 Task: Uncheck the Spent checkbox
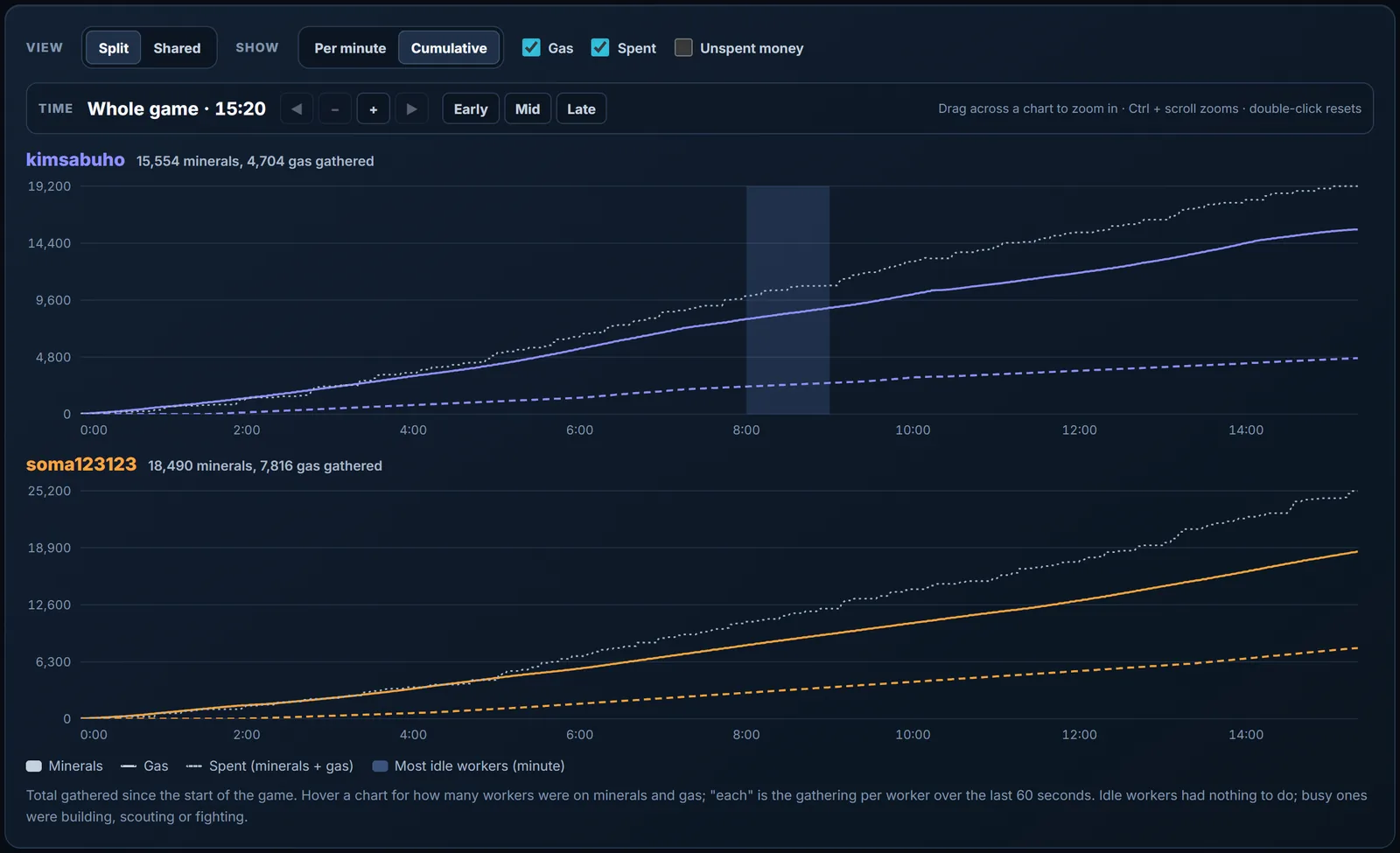click(x=600, y=47)
